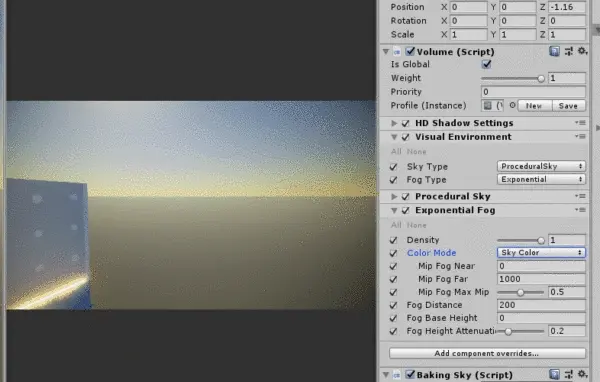Click the Save profile button
The height and width of the screenshot is (382, 600).
(x=568, y=106)
